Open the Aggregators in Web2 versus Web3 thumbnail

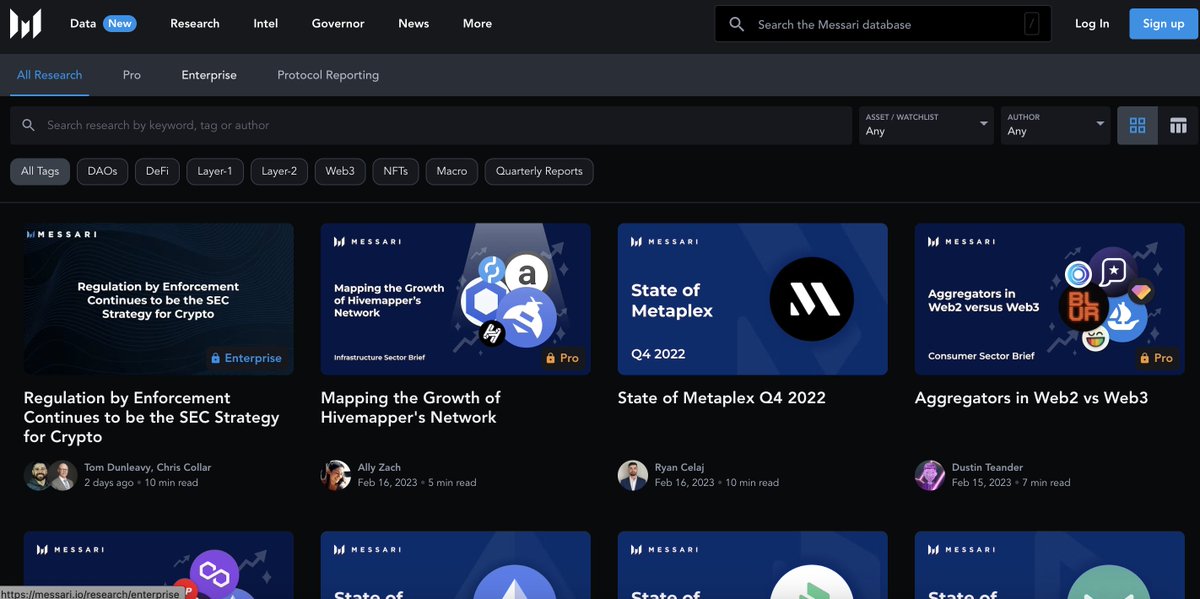tap(1050, 299)
